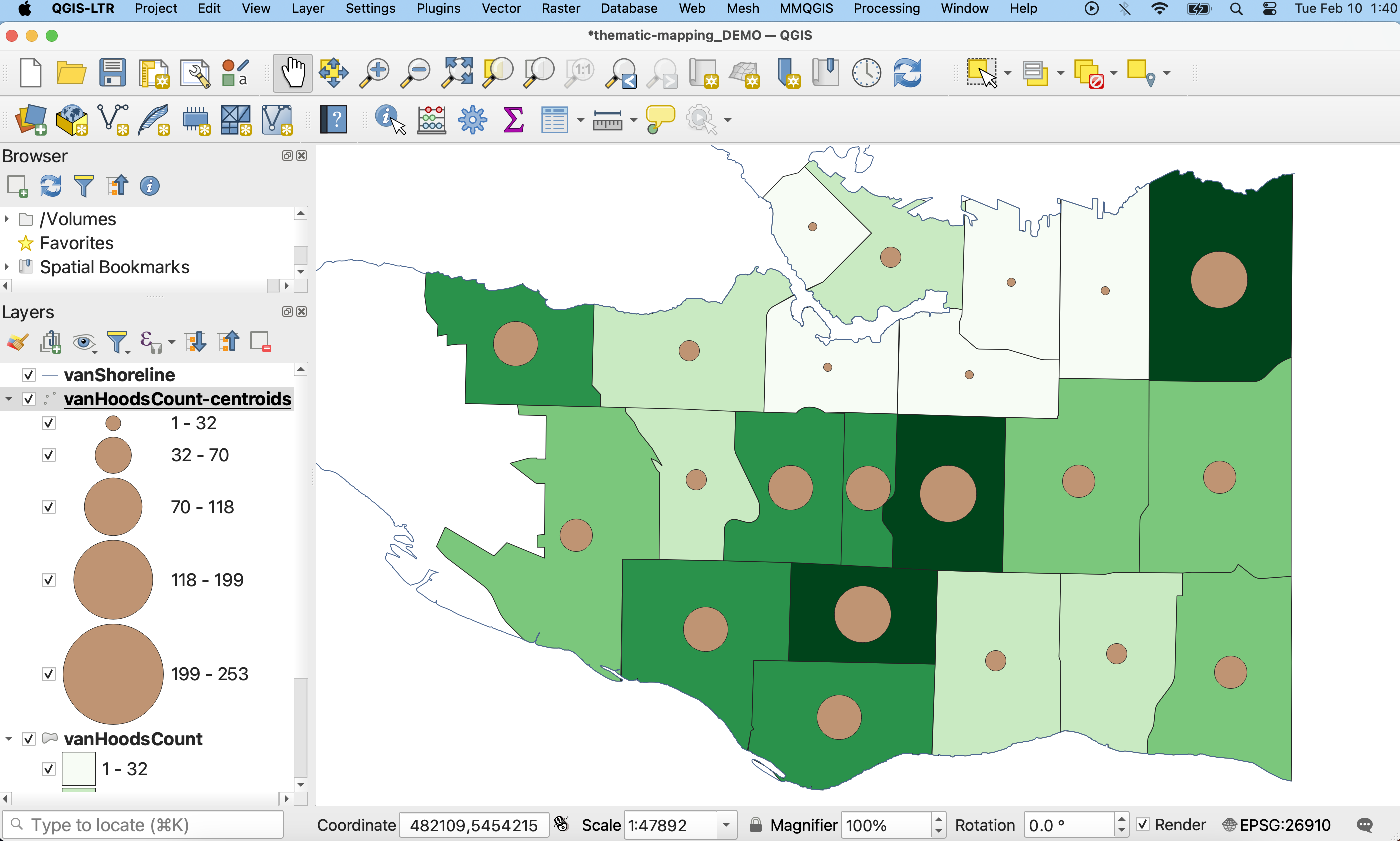1400x841 pixels.
Task: Uncheck the 70 - 118 centroid class
Action: coord(49,507)
